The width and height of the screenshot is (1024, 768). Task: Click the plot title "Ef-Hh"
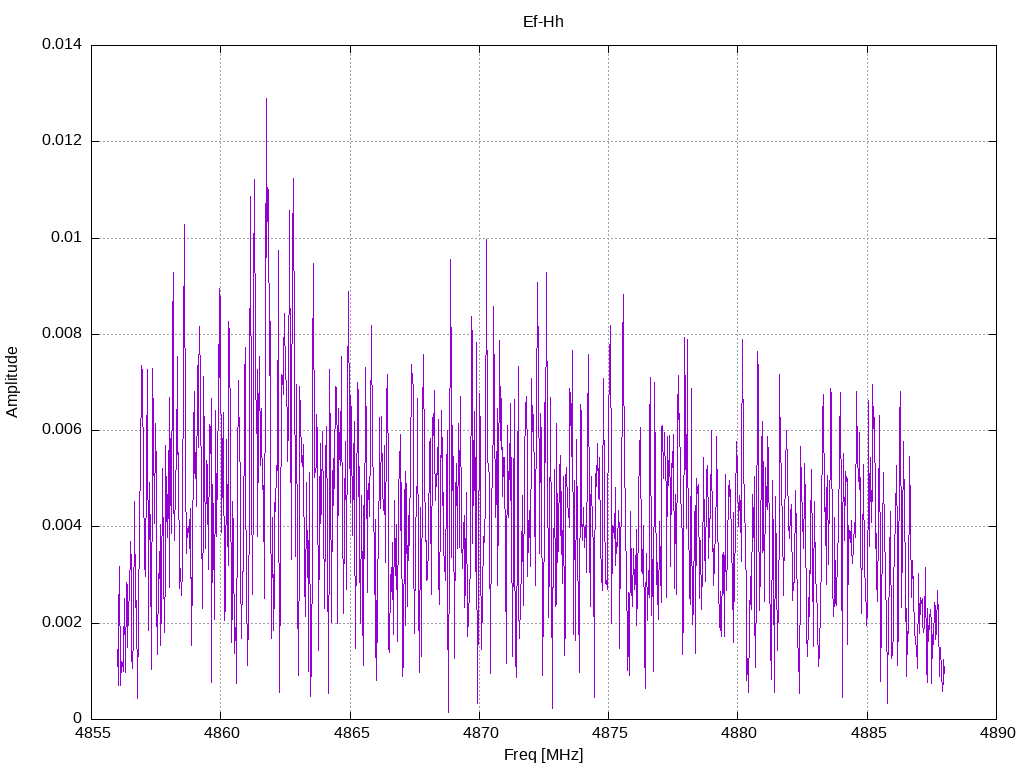pyautogui.click(x=543, y=22)
